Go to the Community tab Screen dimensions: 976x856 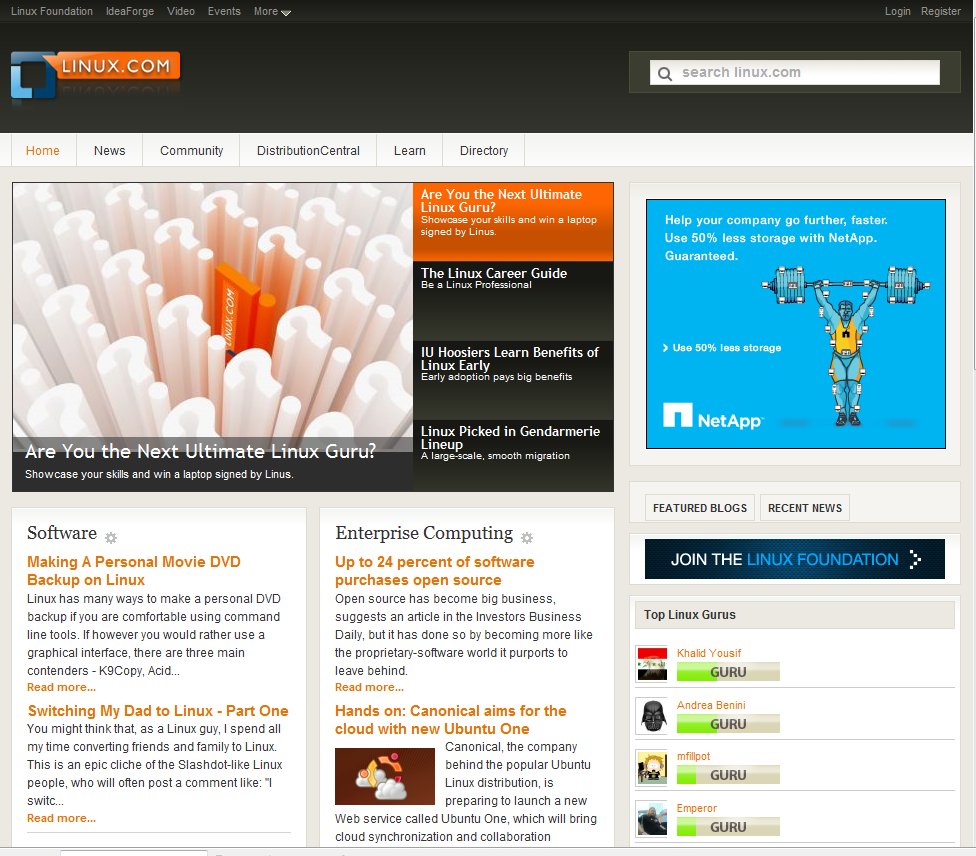(x=191, y=151)
